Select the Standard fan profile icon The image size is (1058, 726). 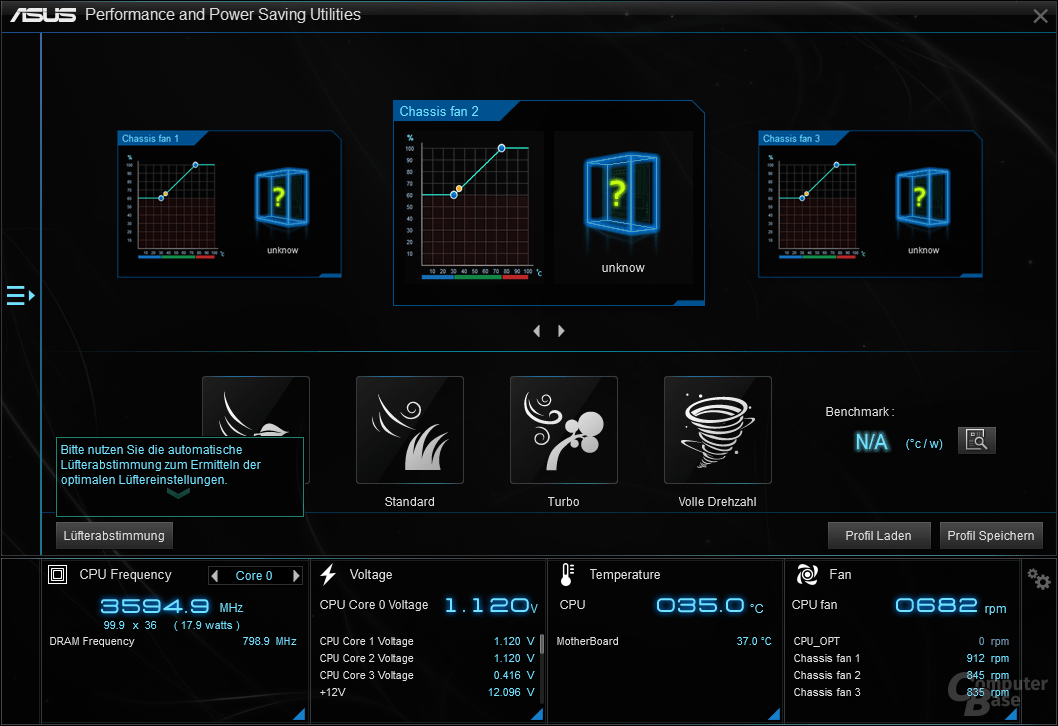(x=409, y=430)
